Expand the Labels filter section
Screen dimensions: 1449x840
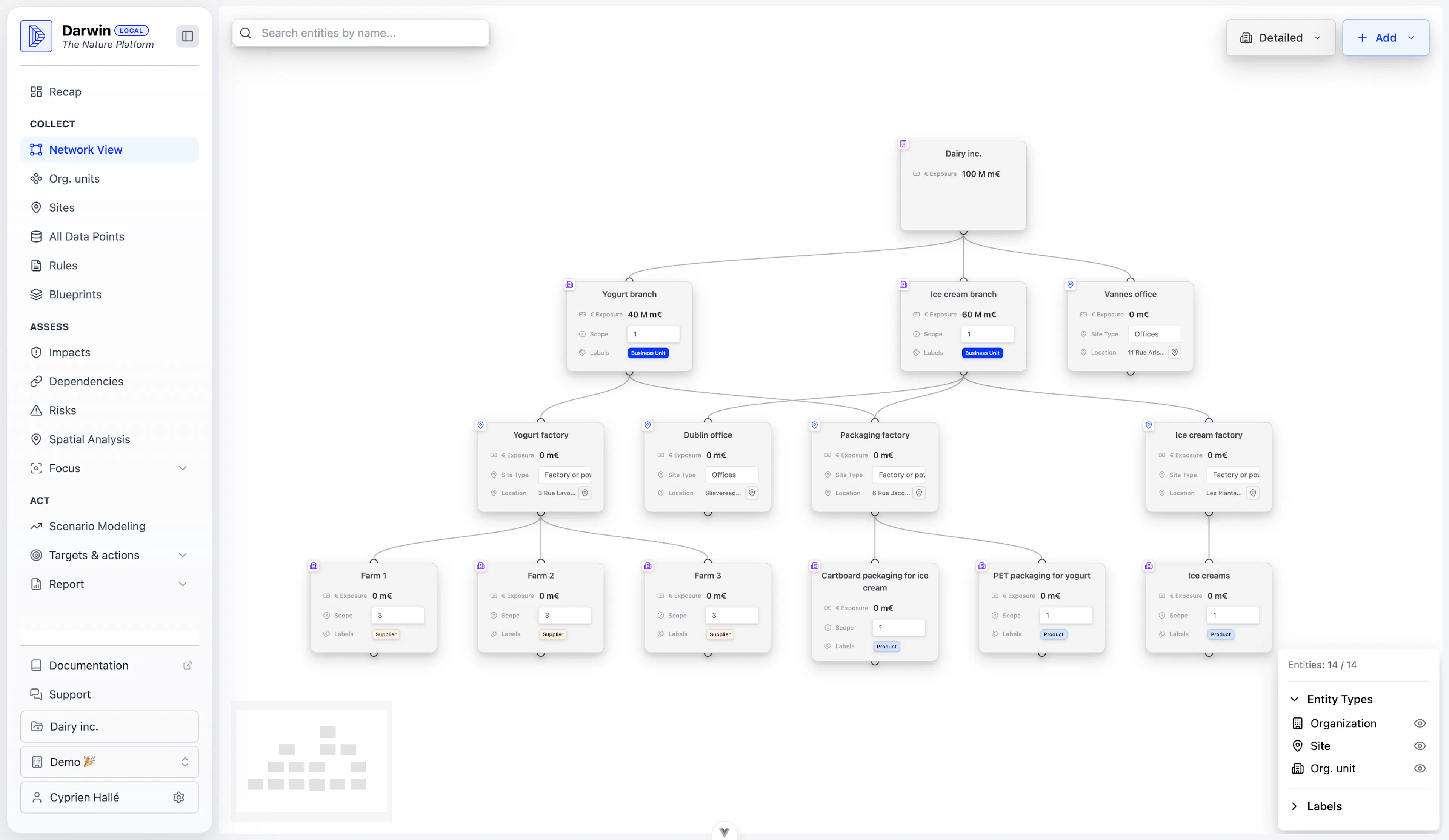point(1324,806)
